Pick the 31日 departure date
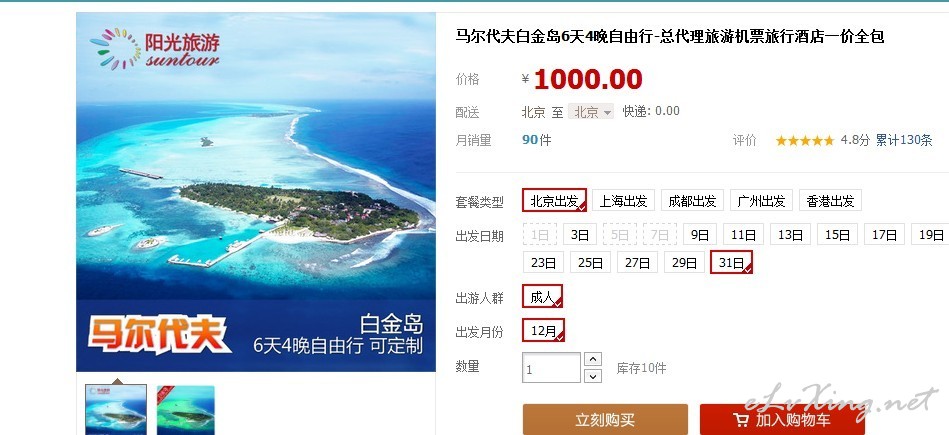This screenshot has height=435, width=949. pos(732,262)
